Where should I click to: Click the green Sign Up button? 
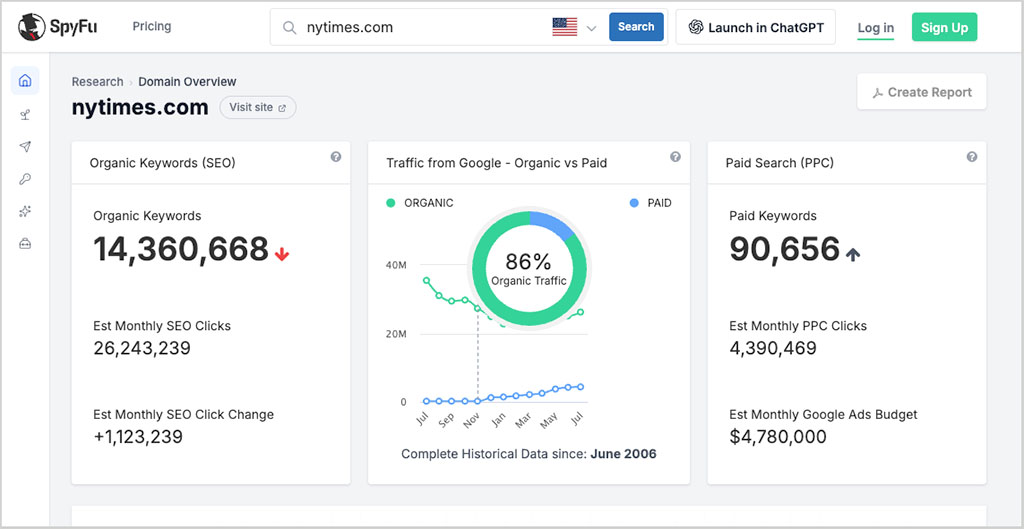tap(944, 27)
